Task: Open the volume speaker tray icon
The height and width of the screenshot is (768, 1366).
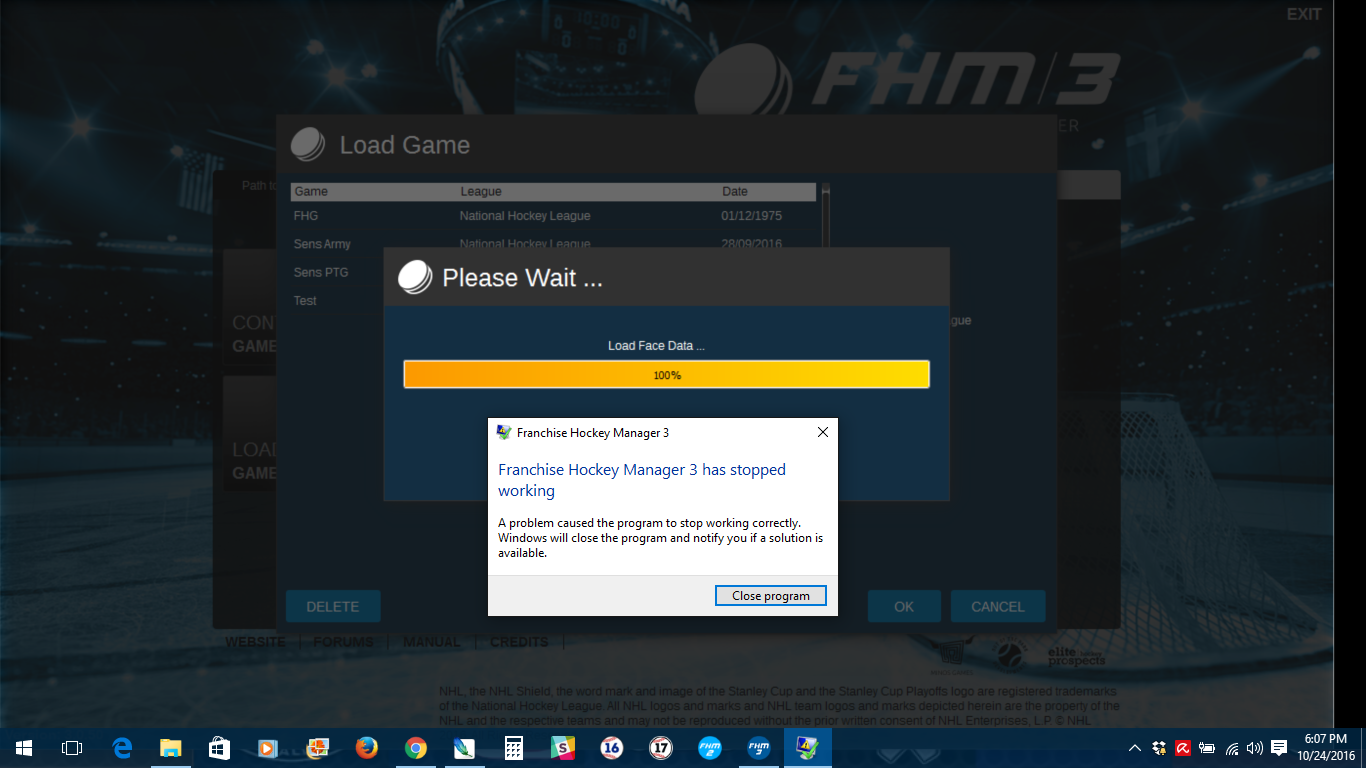Action: click(x=1255, y=748)
